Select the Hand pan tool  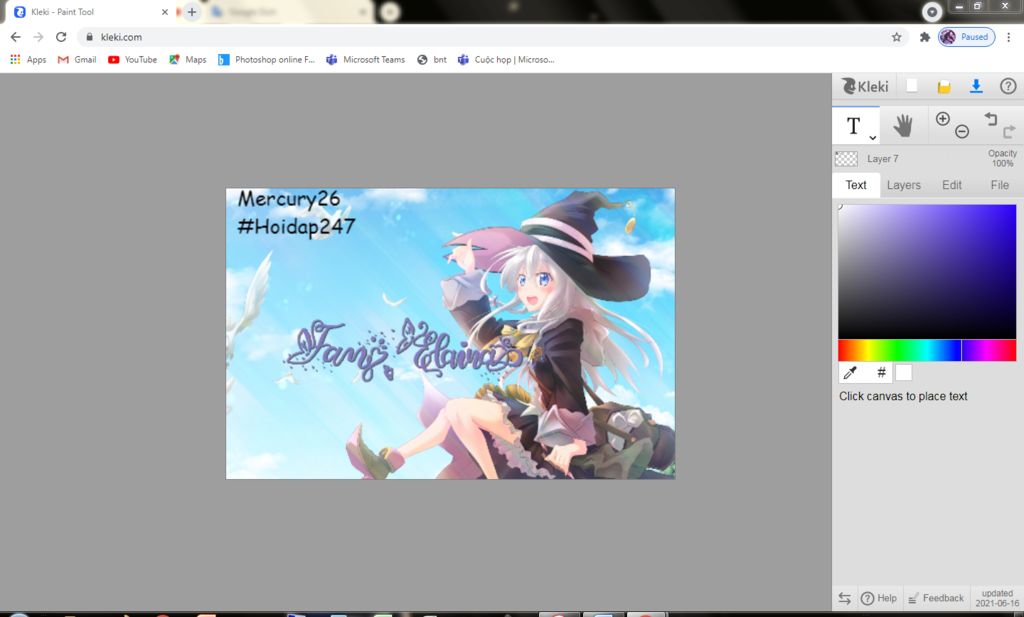tap(903, 125)
